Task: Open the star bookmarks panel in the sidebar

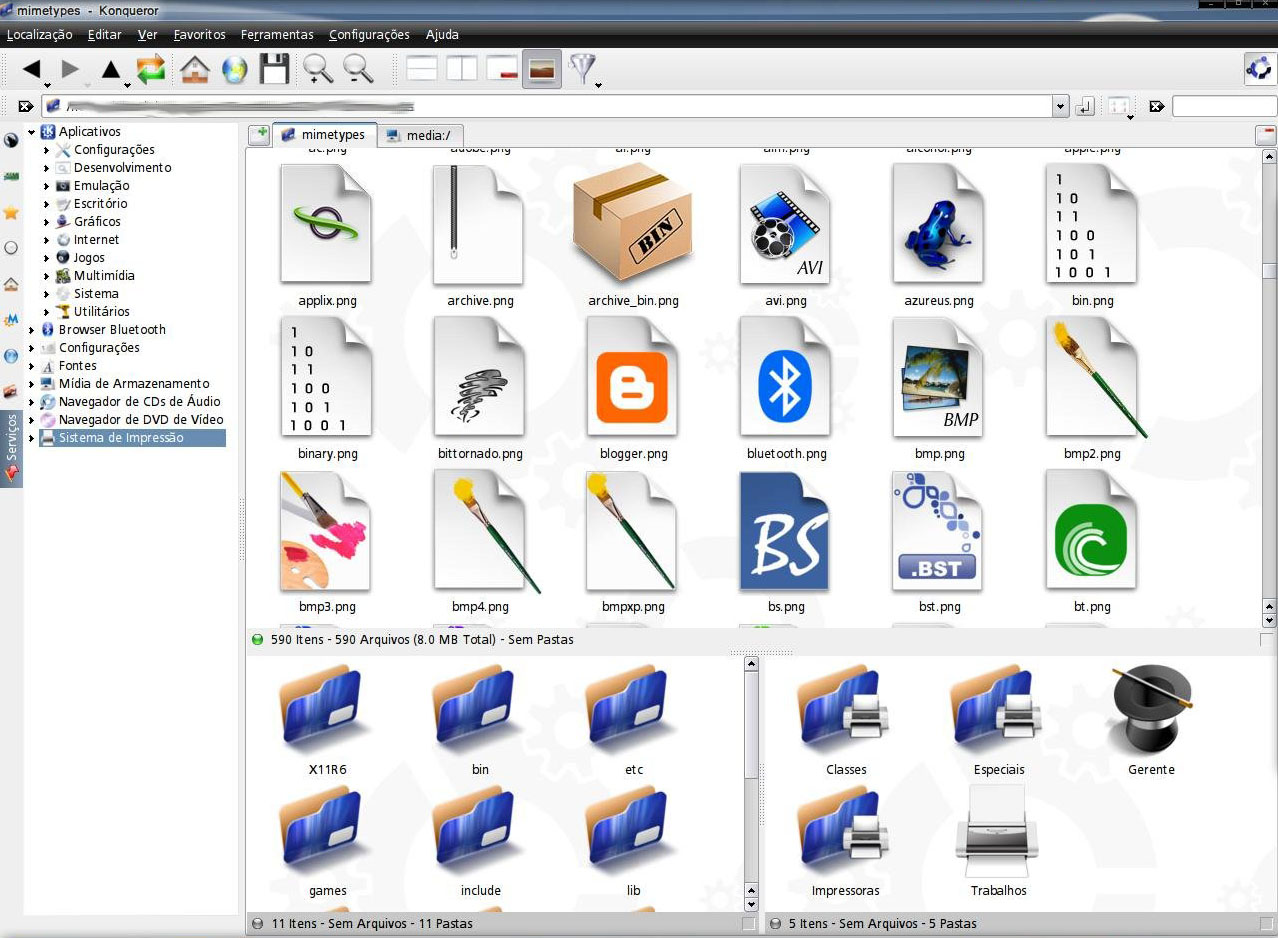Action: click(11, 212)
